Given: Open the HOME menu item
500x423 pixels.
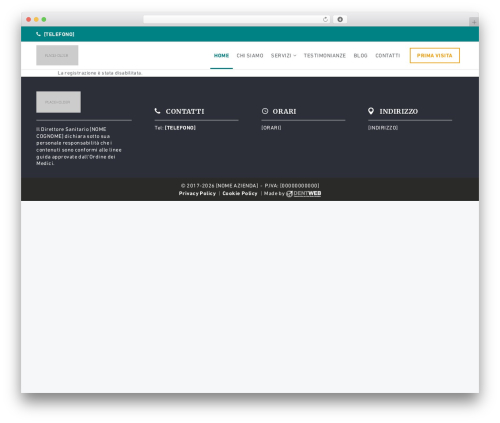Looking at the screenshot, I should 221,56.
